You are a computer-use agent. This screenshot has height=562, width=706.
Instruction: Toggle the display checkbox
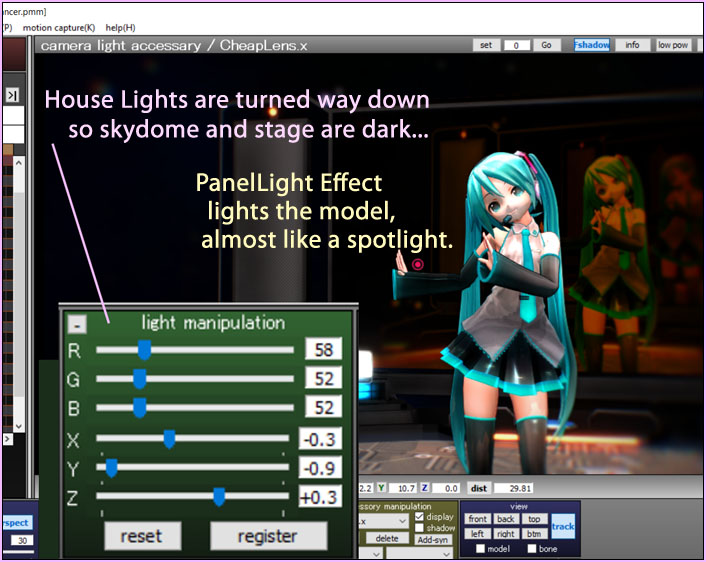[x=419, y=517]
